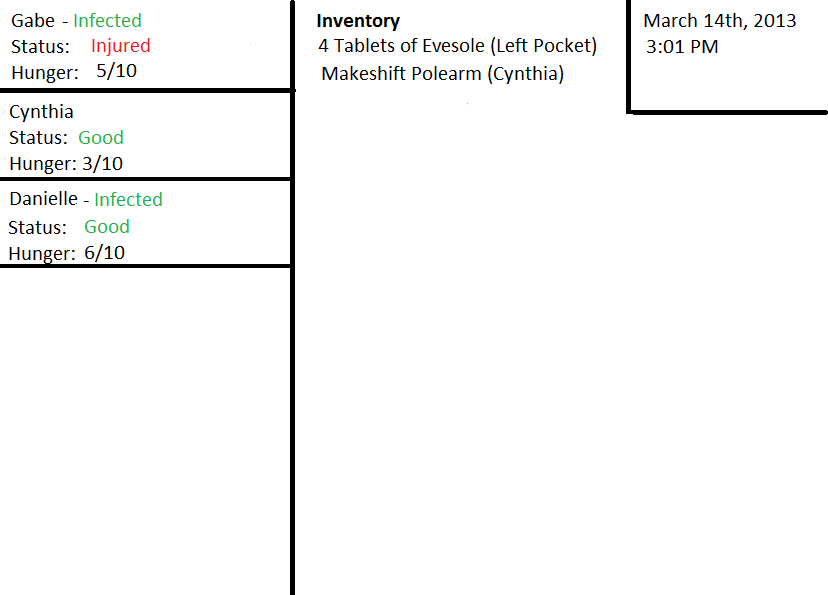
Task: Select the Cynthia character name
Action: pyautogui.click(x=41, y=112)
